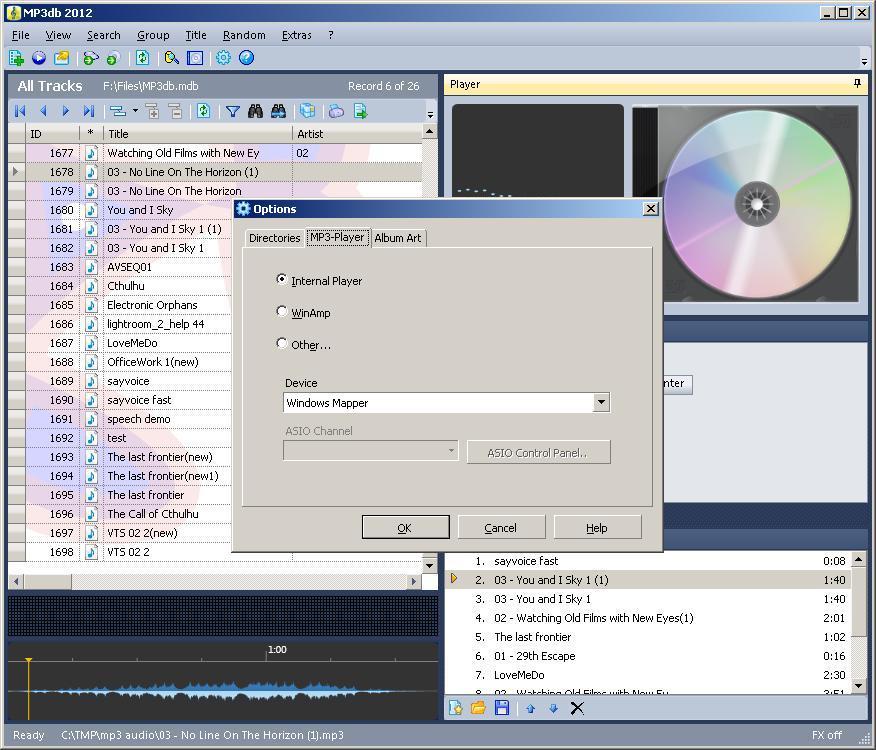876x750 pixels.
Task: Close the Options dialog
Action: click(651, 208)
